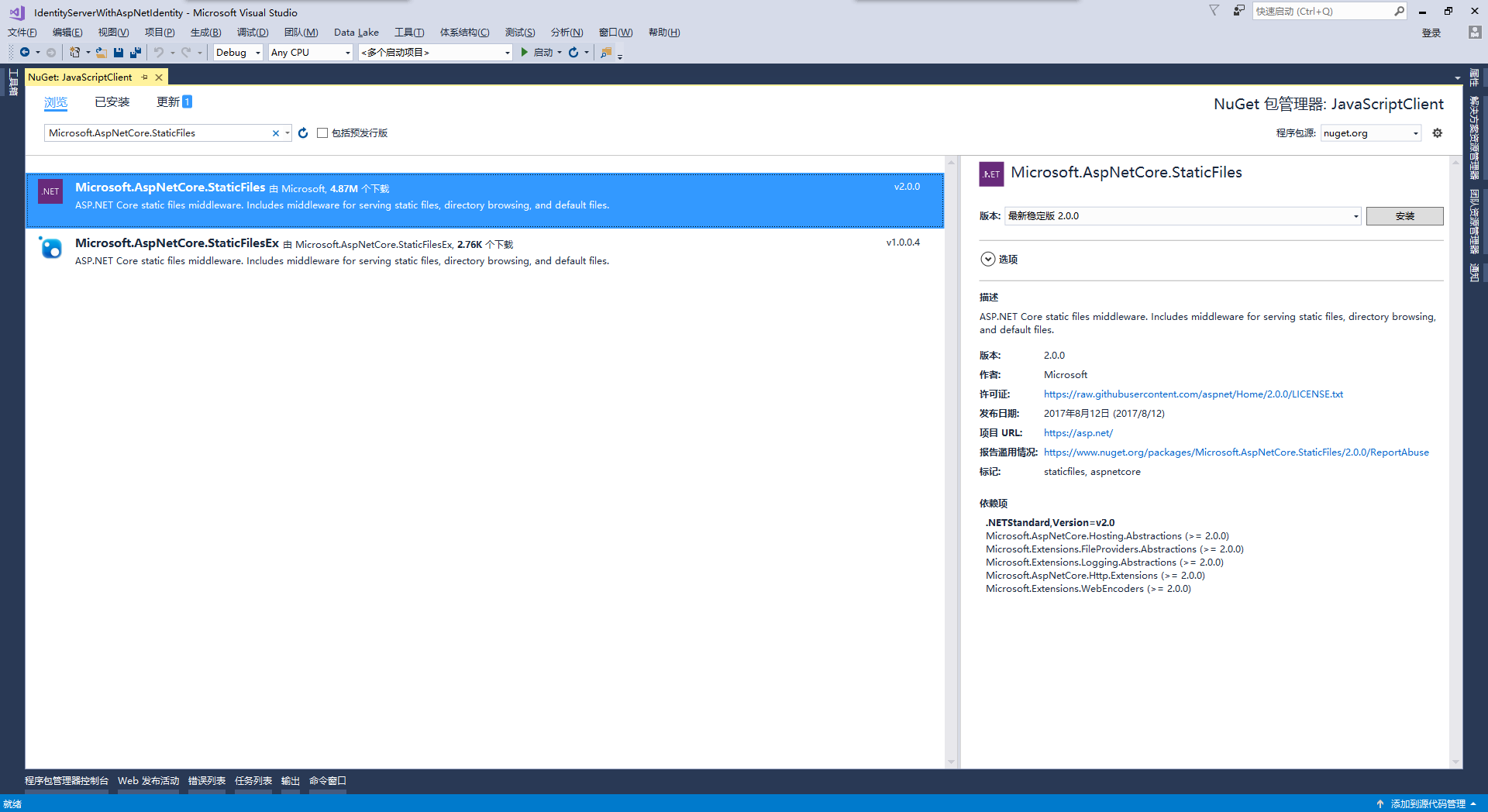This screenshot has width=1488, height=812.
Task: Undo the last action
Action: point(159,52)
